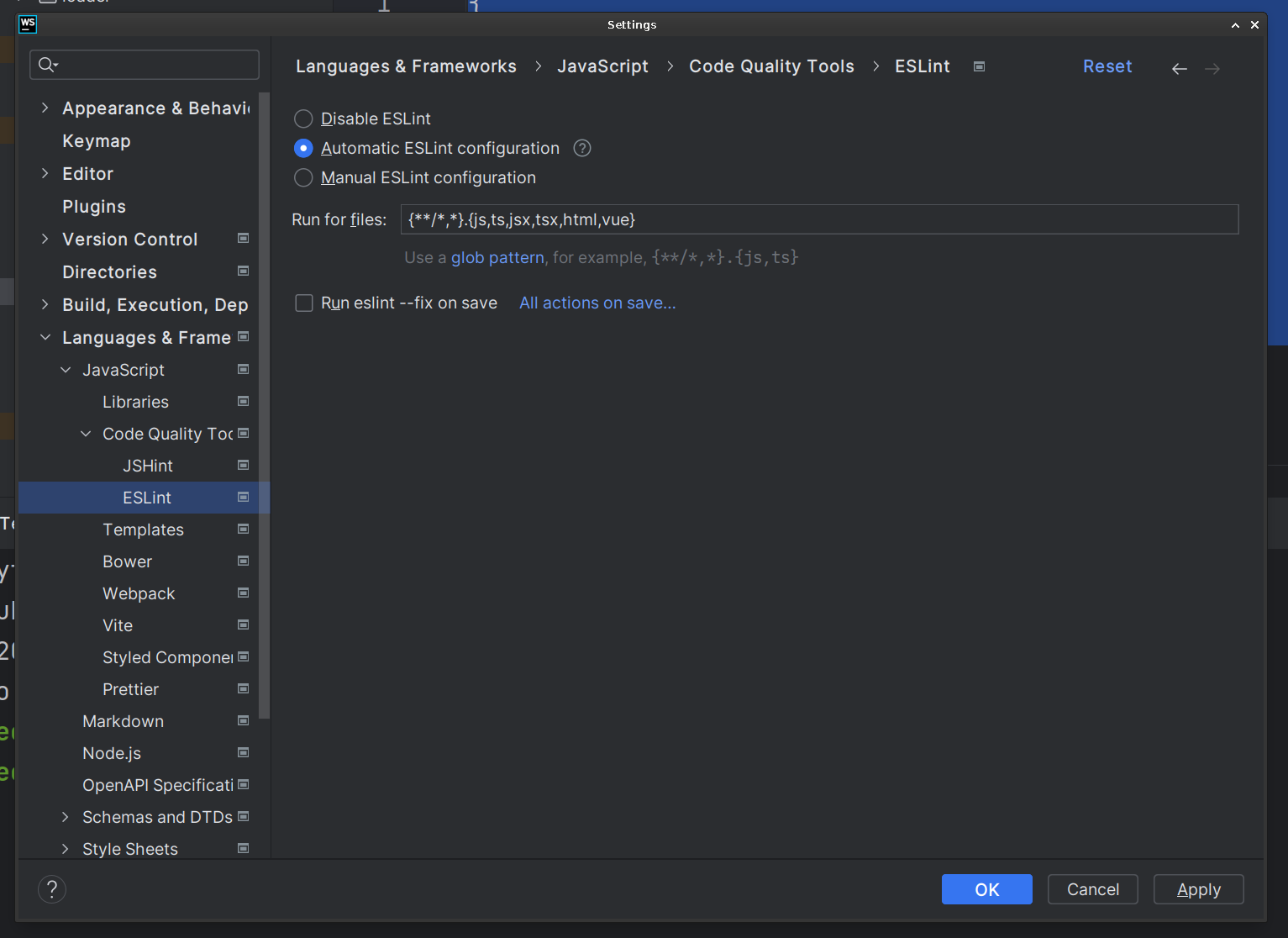The height and width of the screenshot is (938, 1288).
Task: Open the glob pattern help link
Action: coord(497,257)
